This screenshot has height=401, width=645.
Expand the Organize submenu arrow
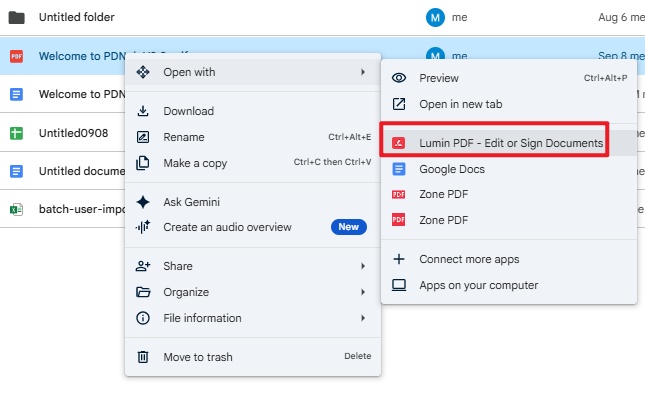[x=363, y=292]
